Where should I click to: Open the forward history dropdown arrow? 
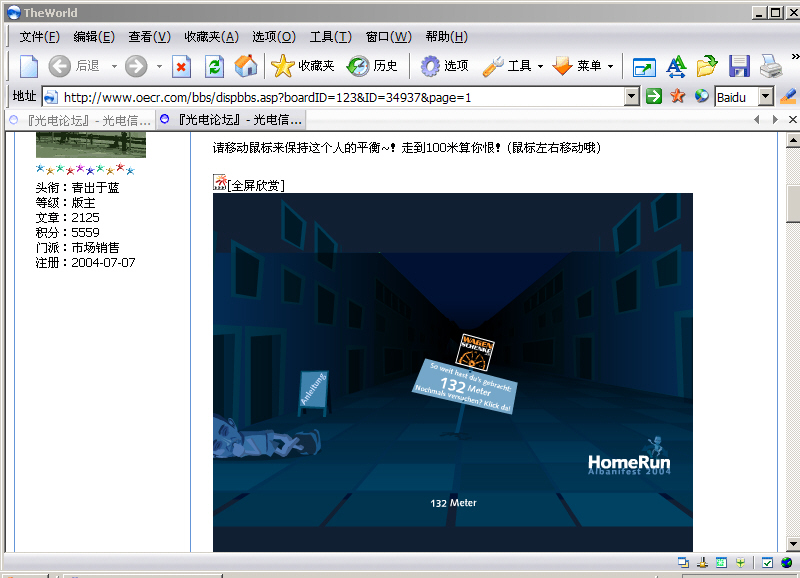159,66
